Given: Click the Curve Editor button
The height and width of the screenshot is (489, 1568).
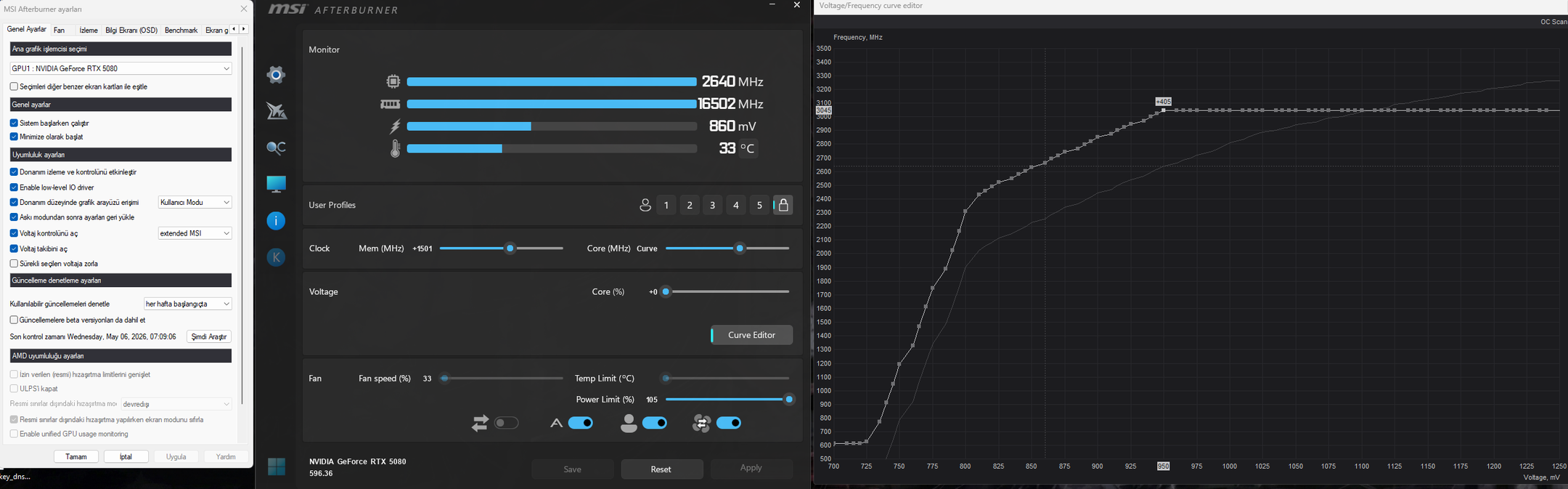Looking at the screenshot, I should (x=751, y=335).
